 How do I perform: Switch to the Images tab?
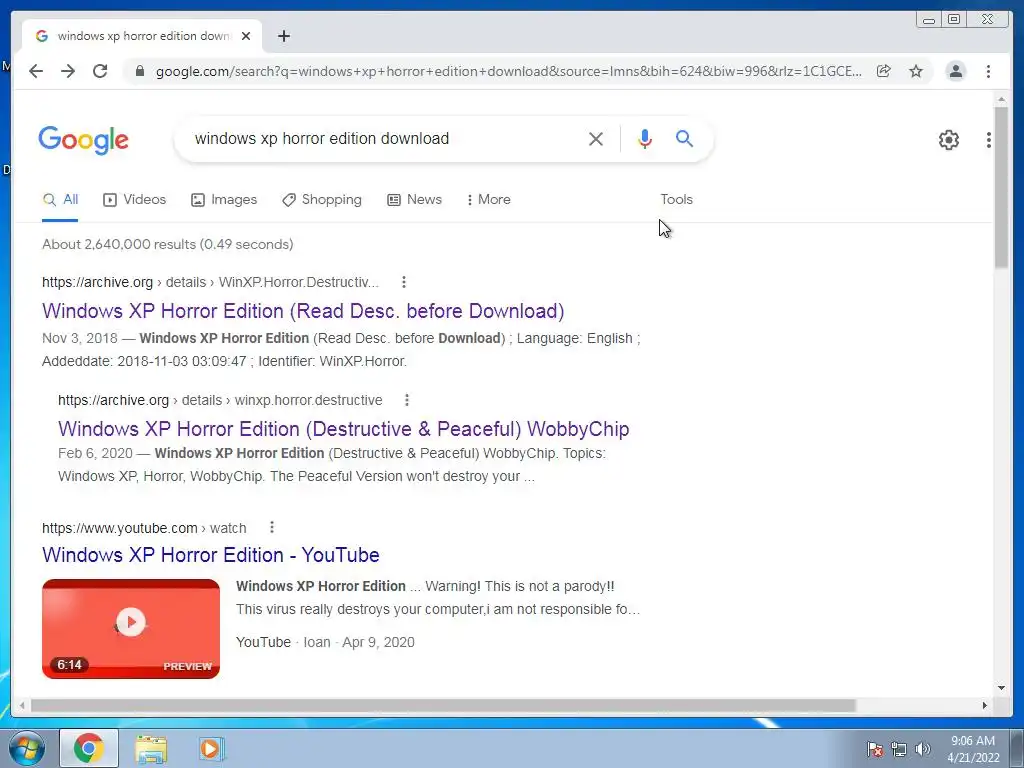pyautogui.click(x=224, y=200)
